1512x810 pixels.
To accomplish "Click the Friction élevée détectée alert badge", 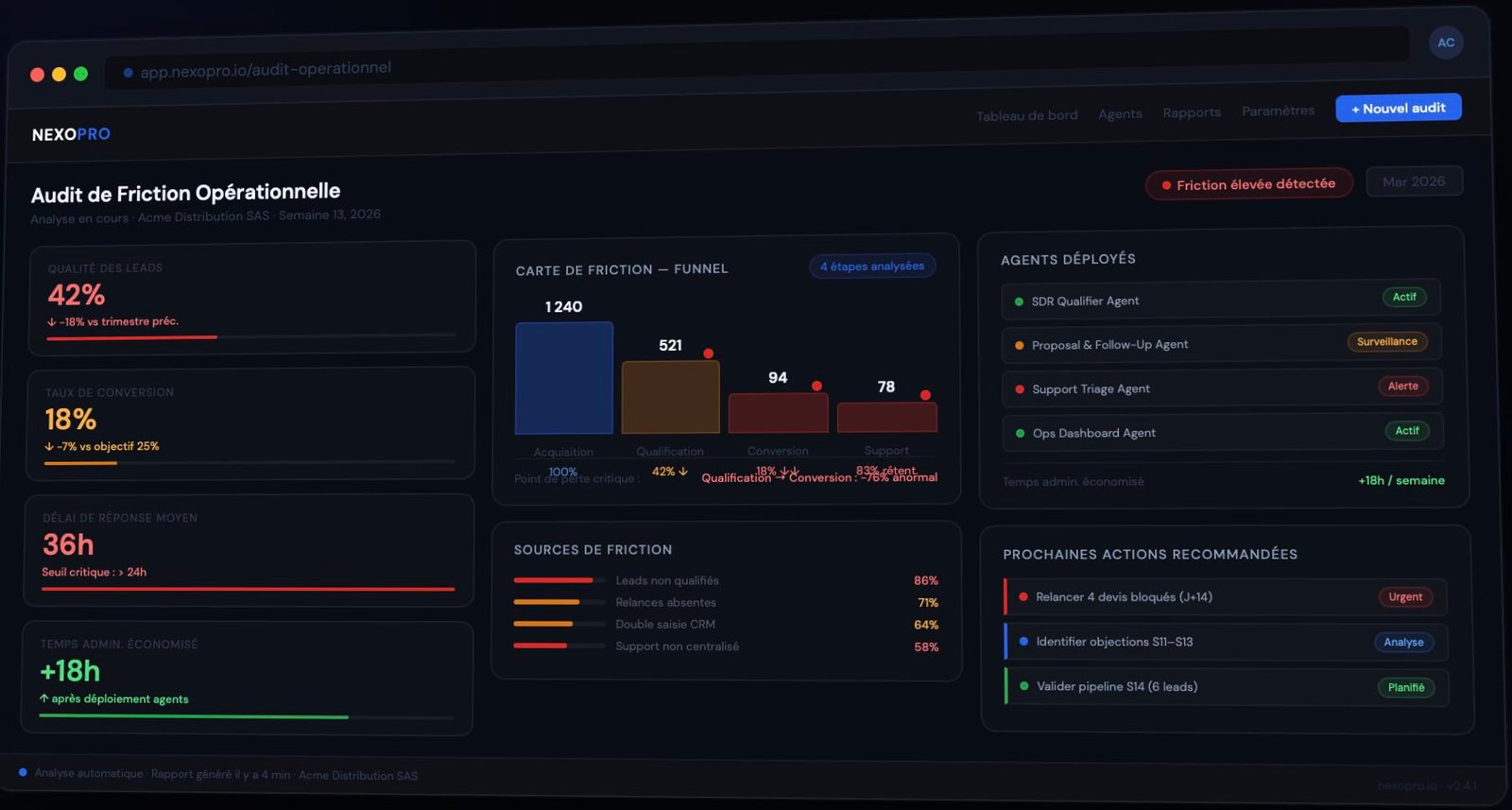I will (x=1248, y=184).
